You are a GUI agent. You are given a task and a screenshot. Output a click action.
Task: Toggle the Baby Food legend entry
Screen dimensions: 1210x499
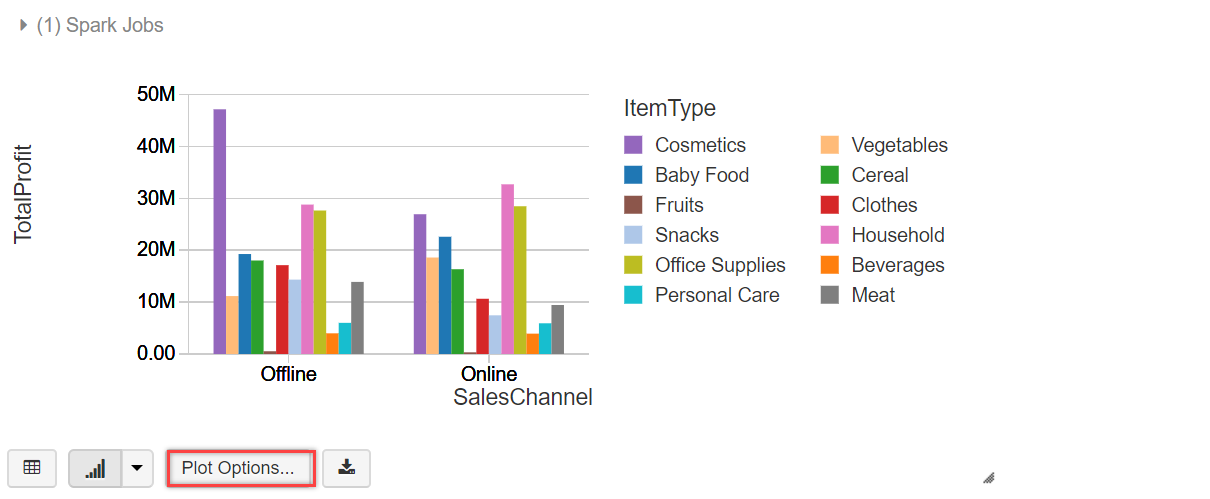pos(701,175)
